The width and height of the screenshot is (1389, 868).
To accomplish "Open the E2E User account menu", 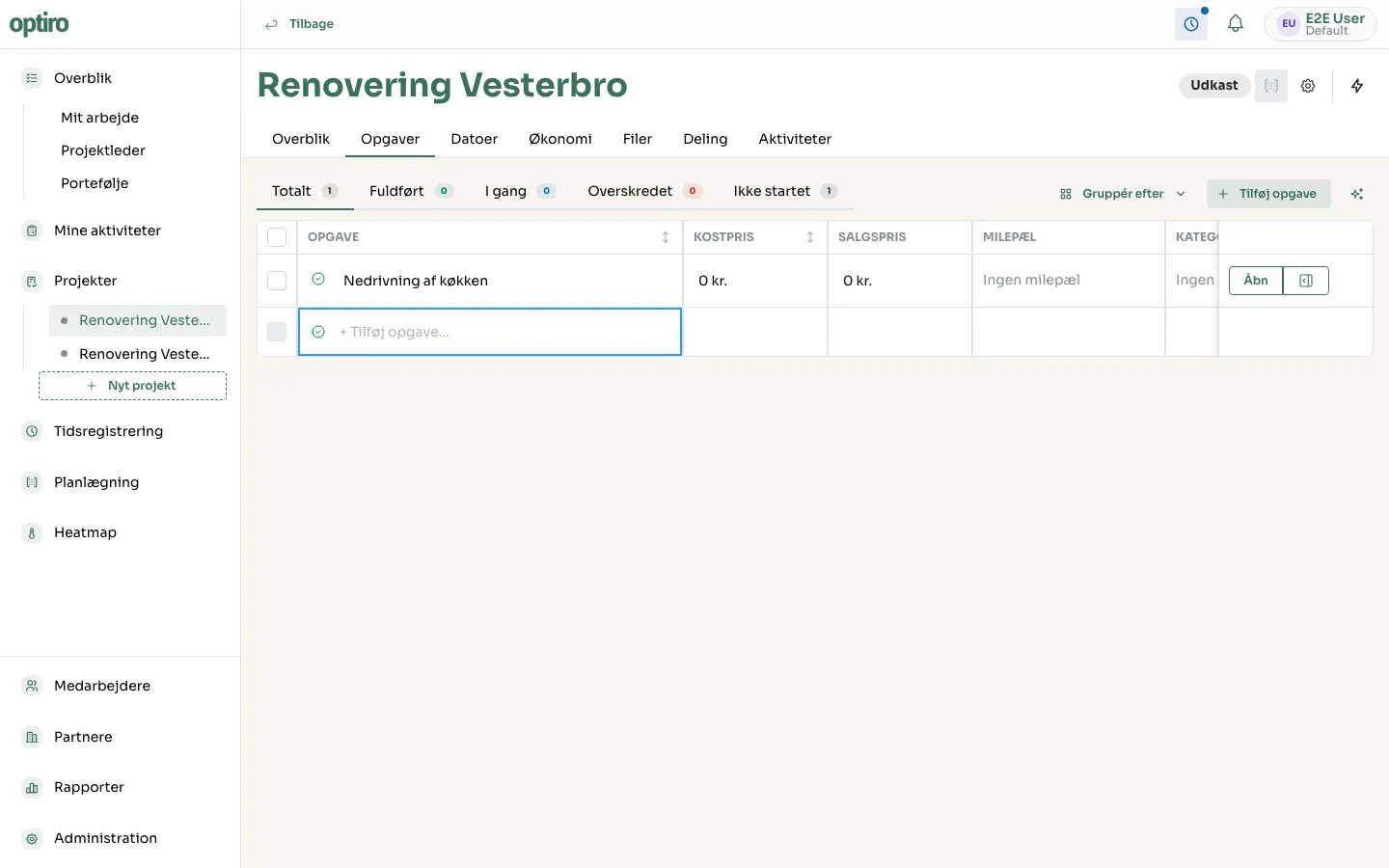I will (1321, 24).
